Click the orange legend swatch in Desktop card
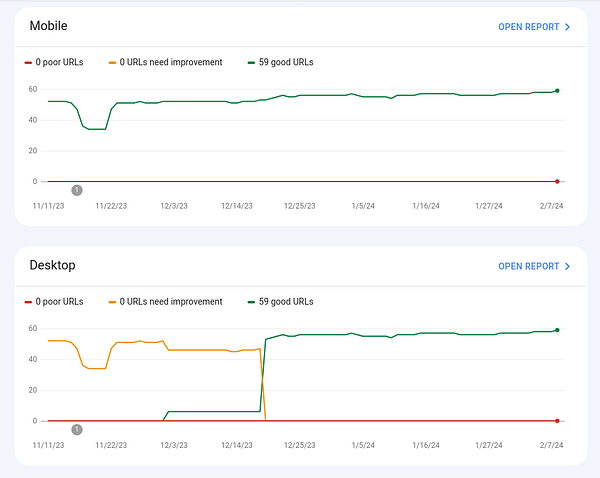This screenshot has height=478, width=600. point(111,301)
